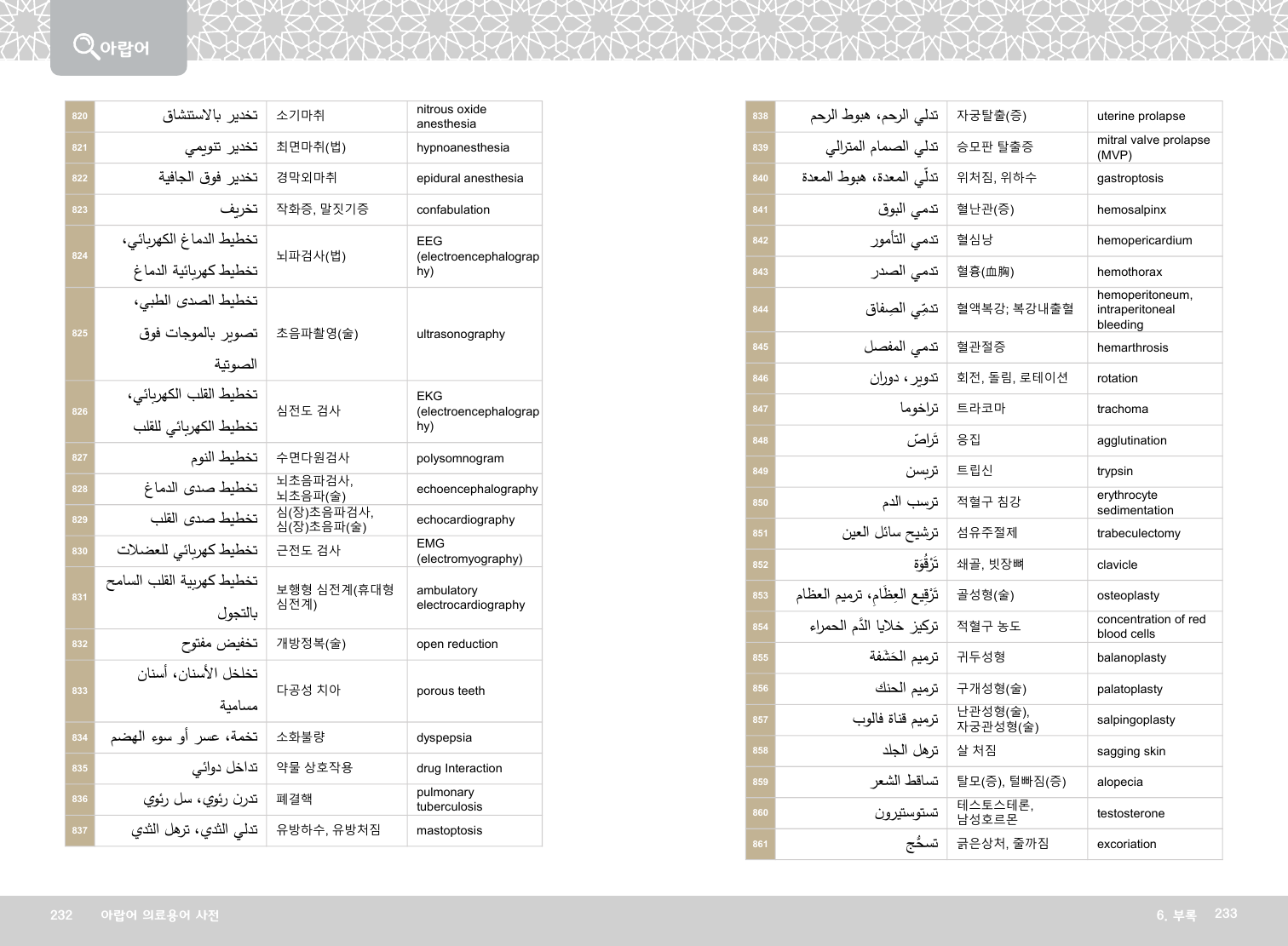The width and height of the screenshot is (1288, 946).
Task: Click the "6. 부록" footer section label
Action: tap(1176, 914)
